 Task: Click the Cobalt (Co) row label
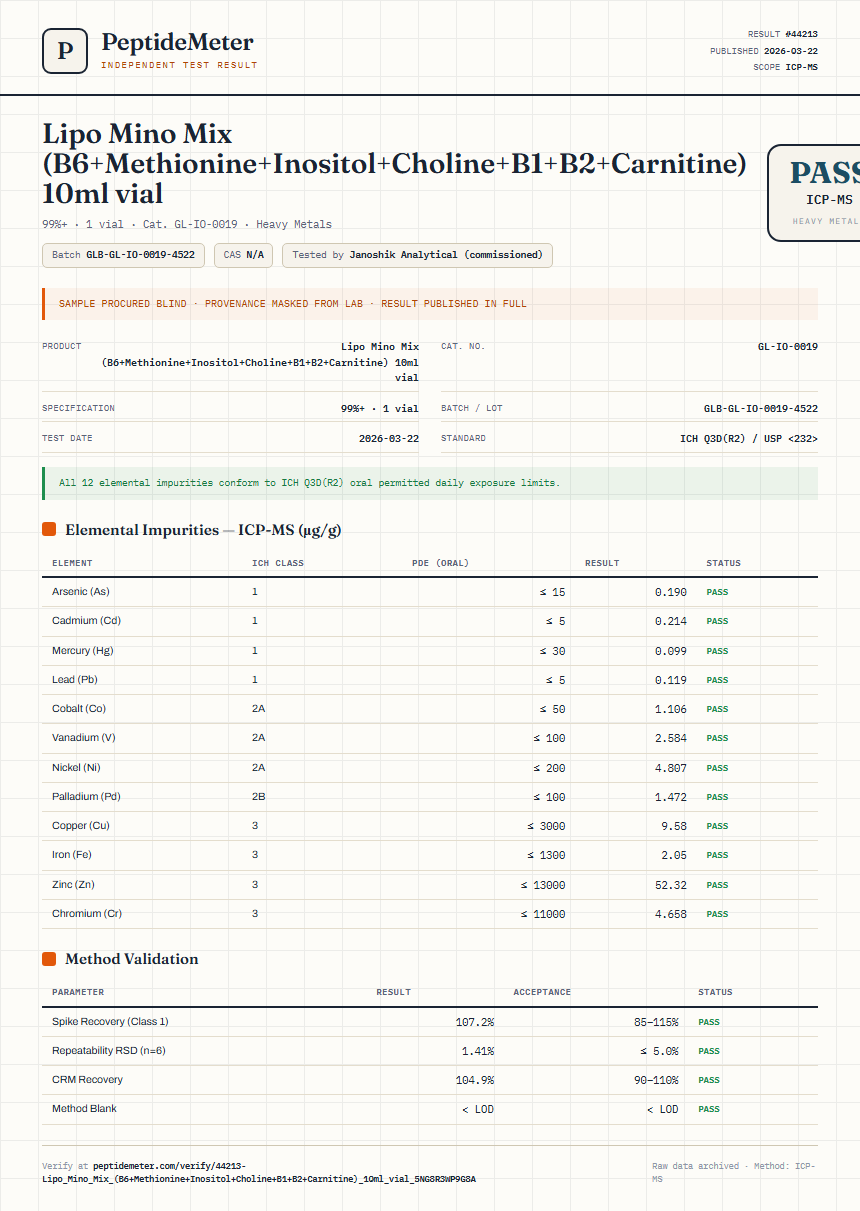tap(79, 709)
